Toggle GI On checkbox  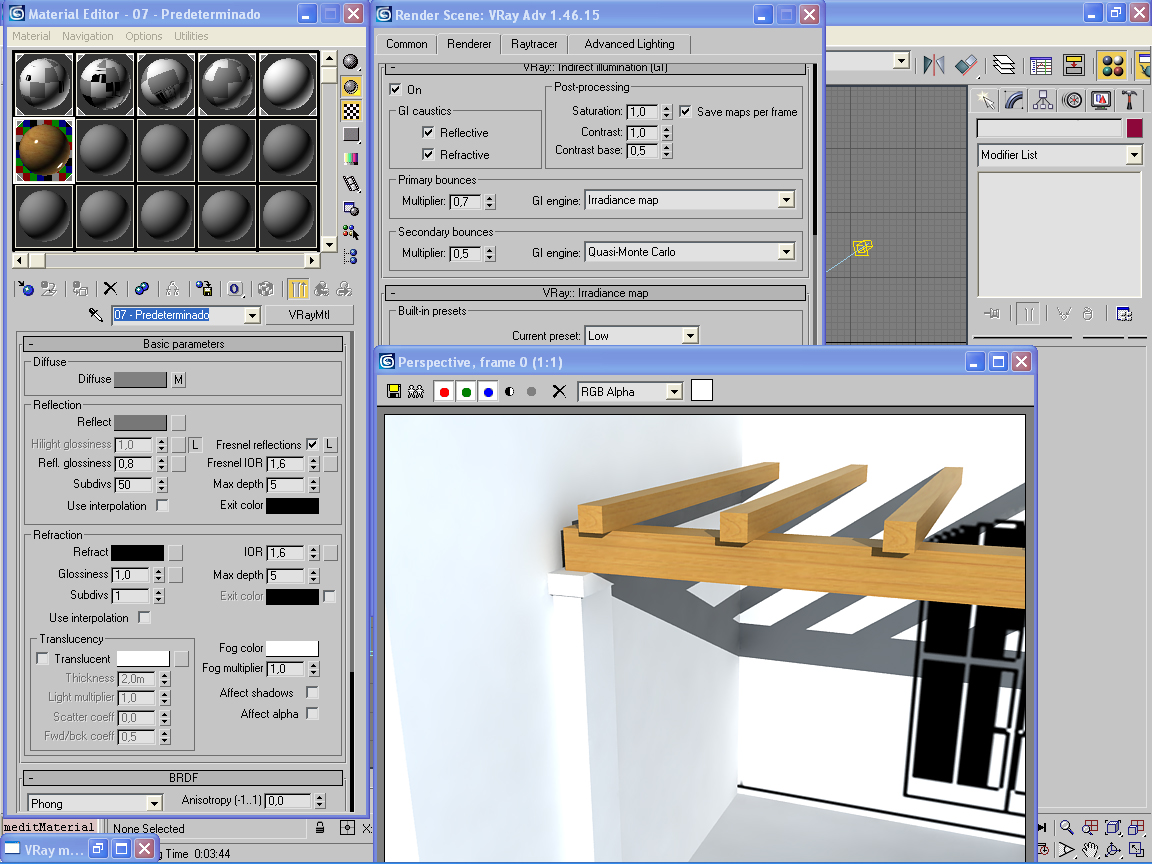pos(395,90)
